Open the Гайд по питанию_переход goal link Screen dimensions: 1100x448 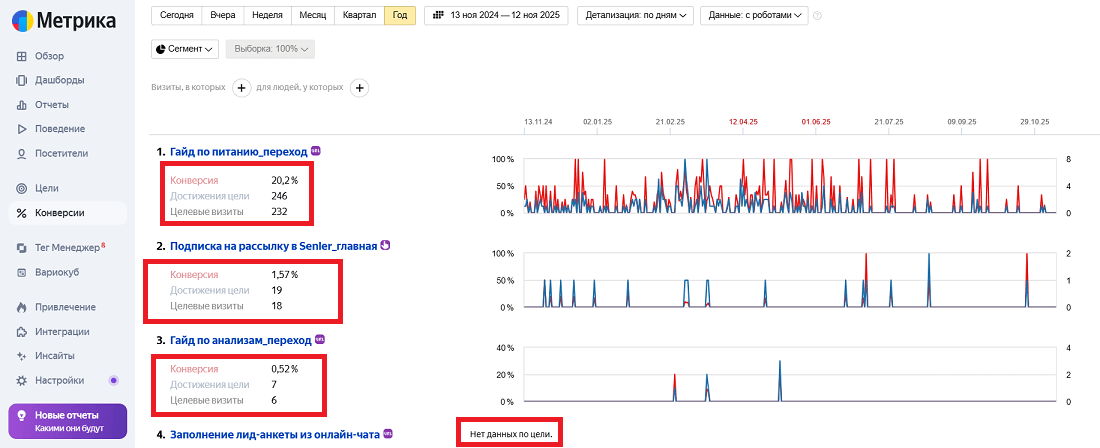(238, 151)
